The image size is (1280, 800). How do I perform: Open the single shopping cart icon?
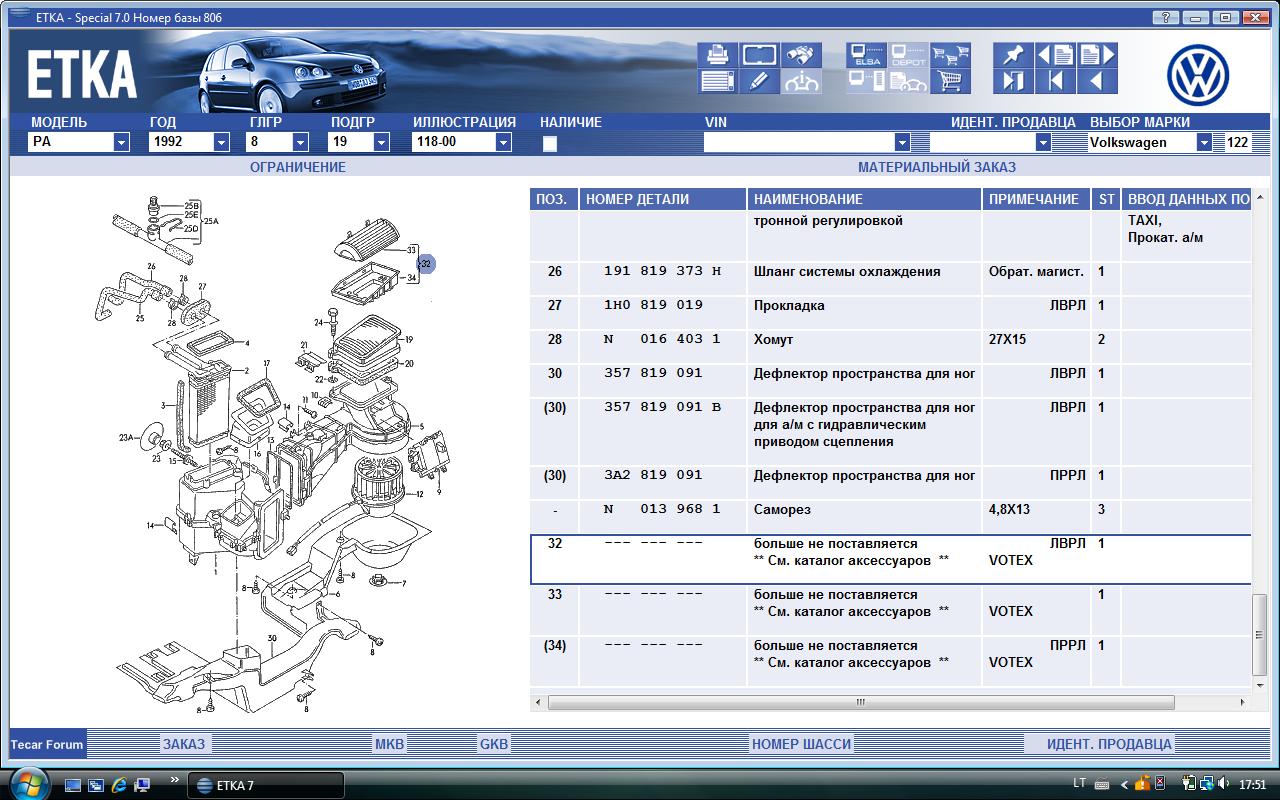[x=951, y=82]
